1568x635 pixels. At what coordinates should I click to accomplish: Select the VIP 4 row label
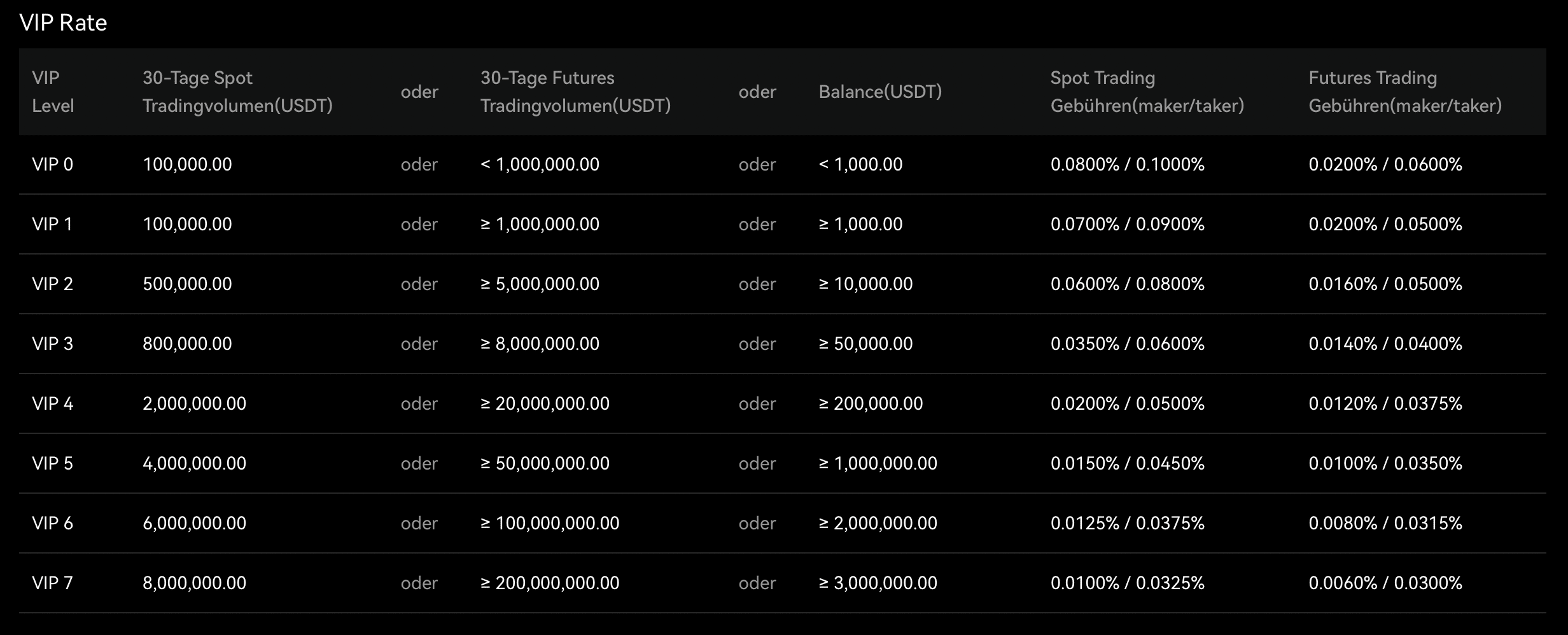[x=53, y=403]
